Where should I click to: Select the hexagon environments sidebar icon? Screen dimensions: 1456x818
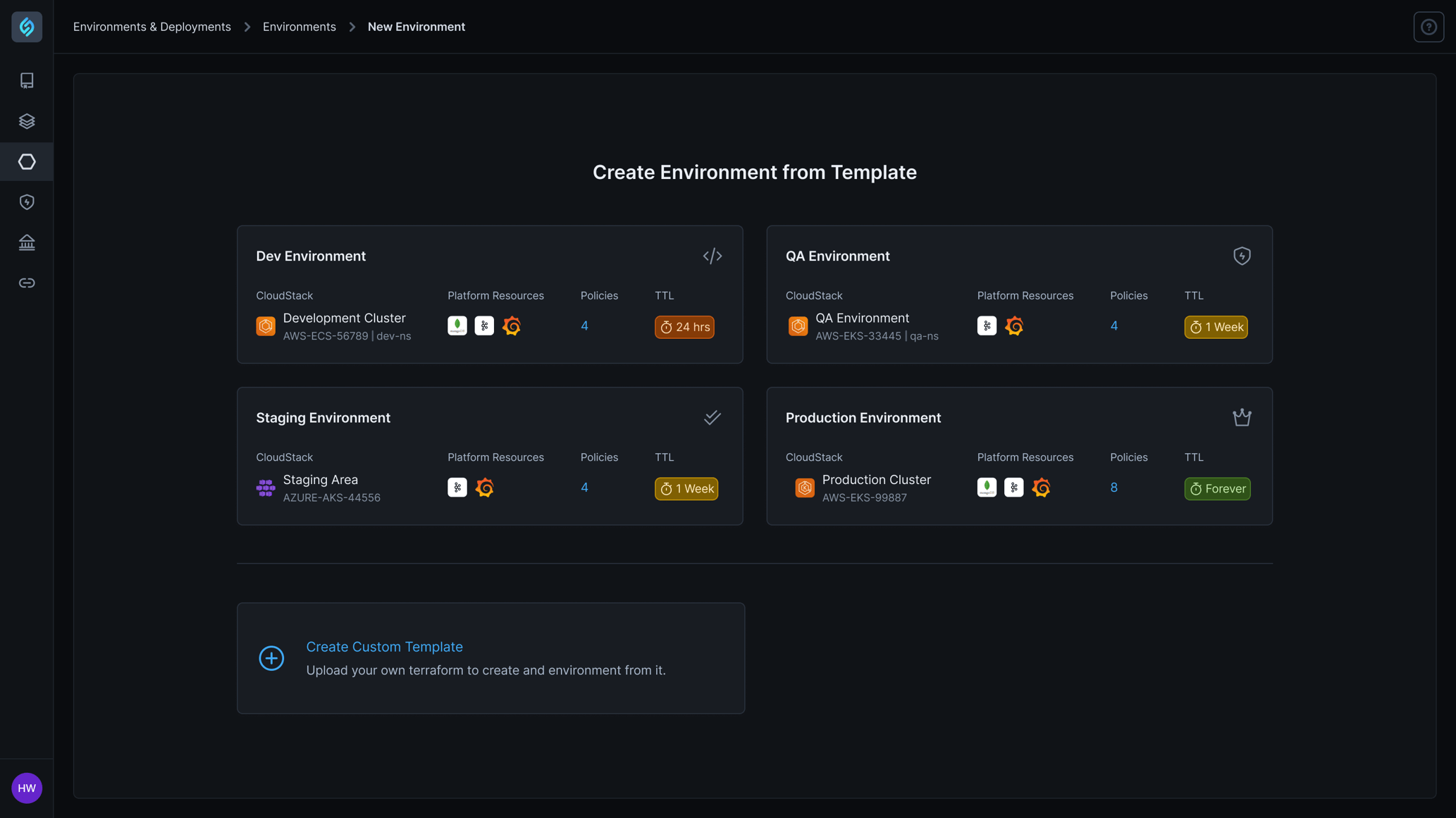[27, 161]
